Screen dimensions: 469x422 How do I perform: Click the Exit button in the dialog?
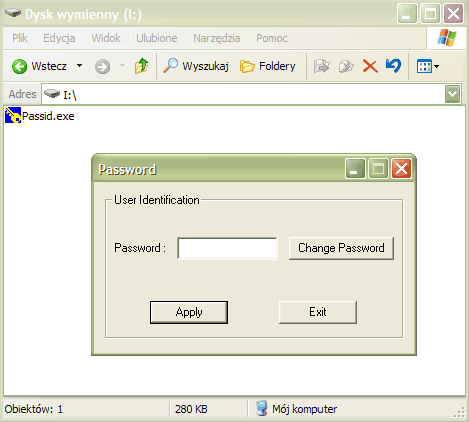tap(318, 312)
